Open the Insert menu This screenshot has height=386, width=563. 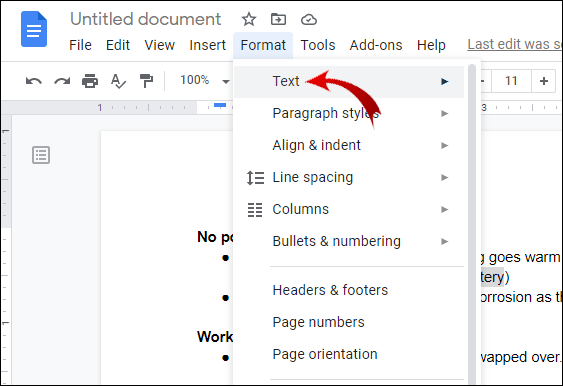tap(208, 45)
